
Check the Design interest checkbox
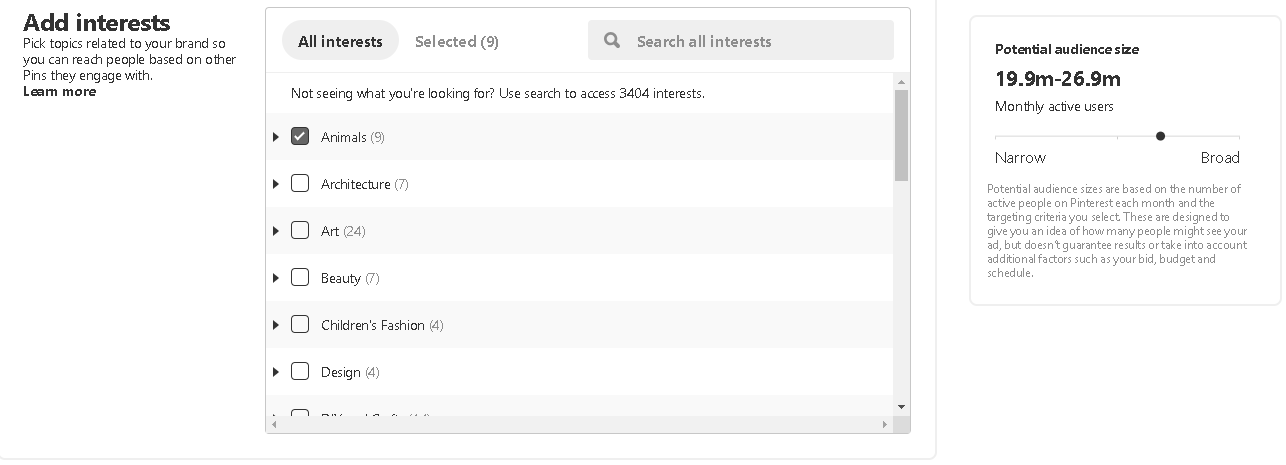(x=300, y=371)
